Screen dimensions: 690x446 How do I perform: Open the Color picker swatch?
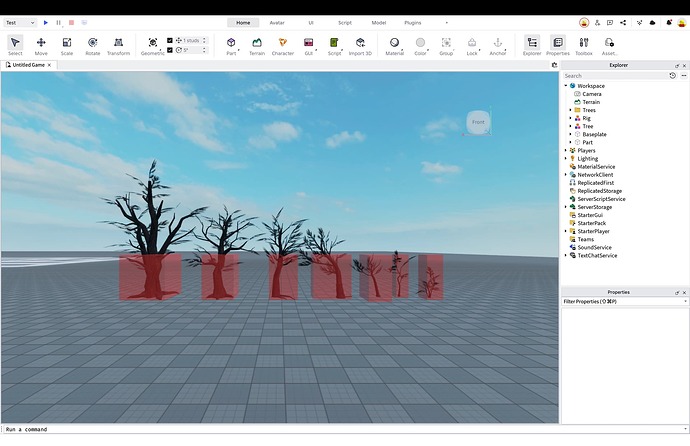coord(420,45)
